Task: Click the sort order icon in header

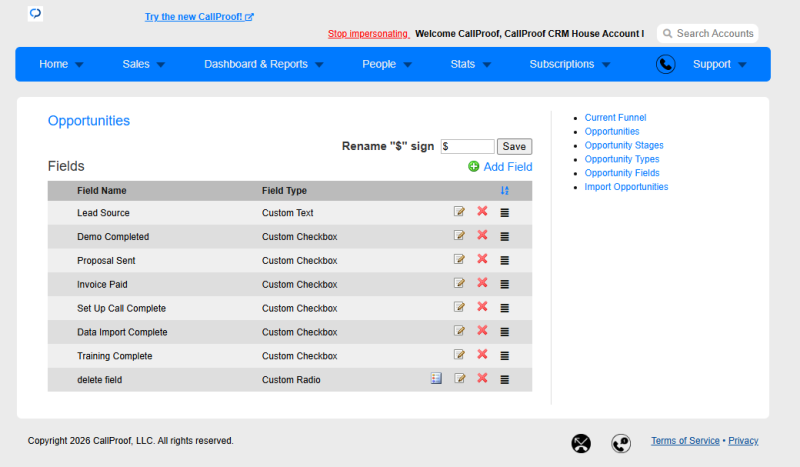Action: (x=505, y=190)
